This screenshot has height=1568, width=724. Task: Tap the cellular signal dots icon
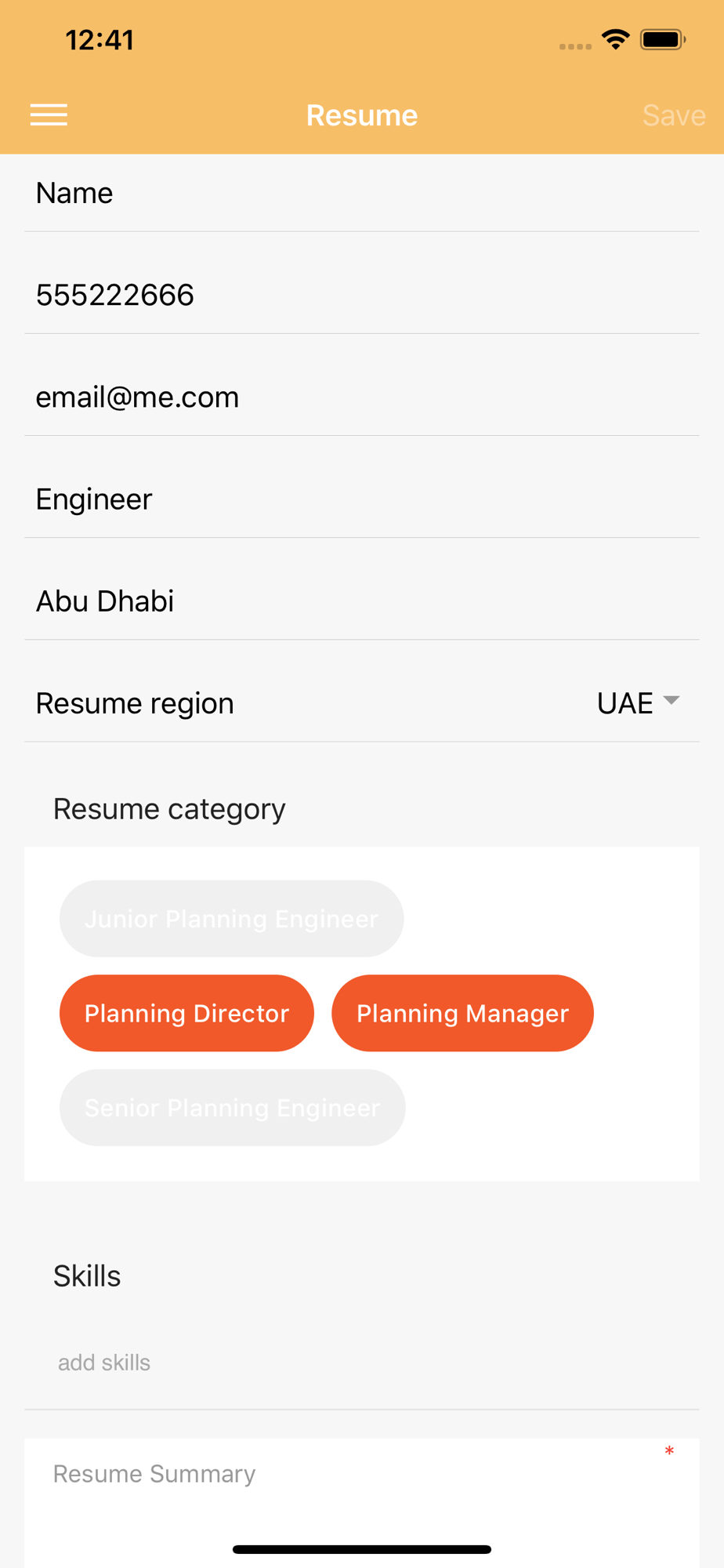coord(575,46)
